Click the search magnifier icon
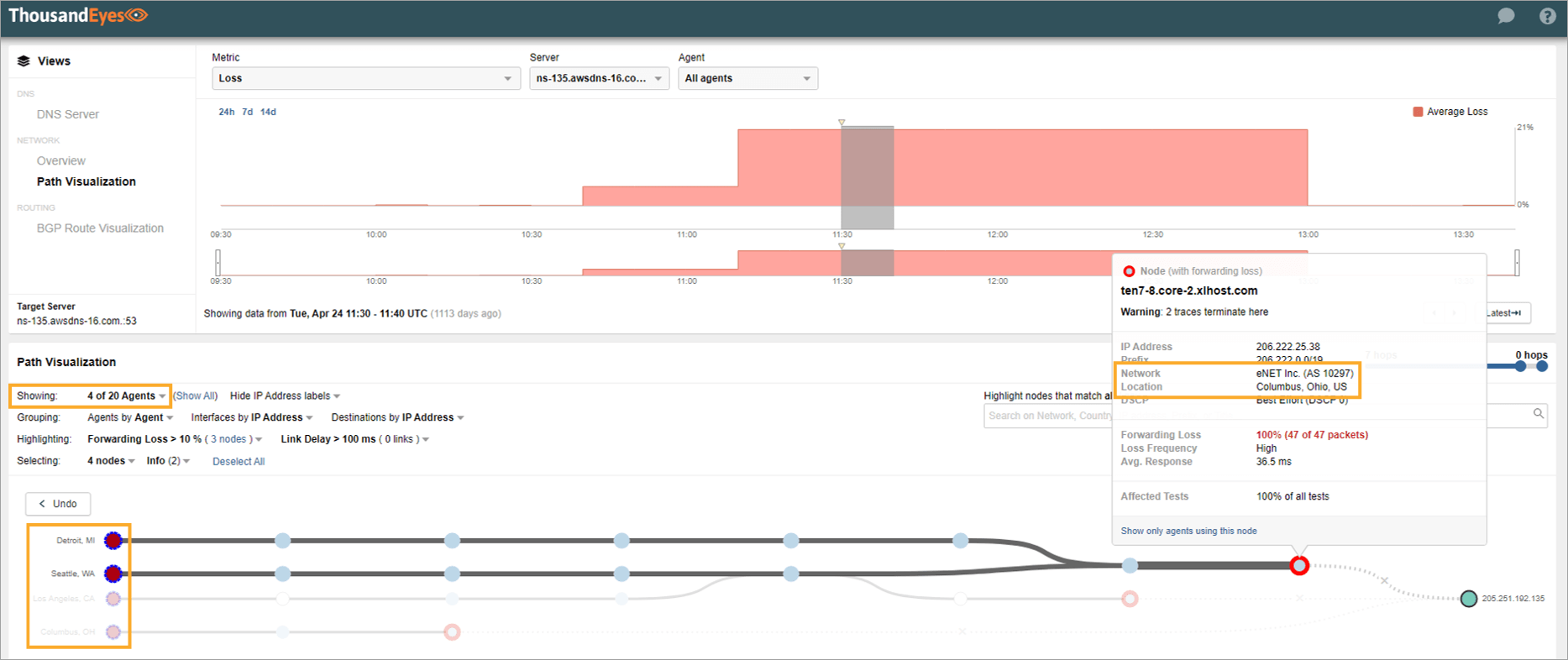The width and height of the screenshot is (1568, 660). [x=1538, y=414]
